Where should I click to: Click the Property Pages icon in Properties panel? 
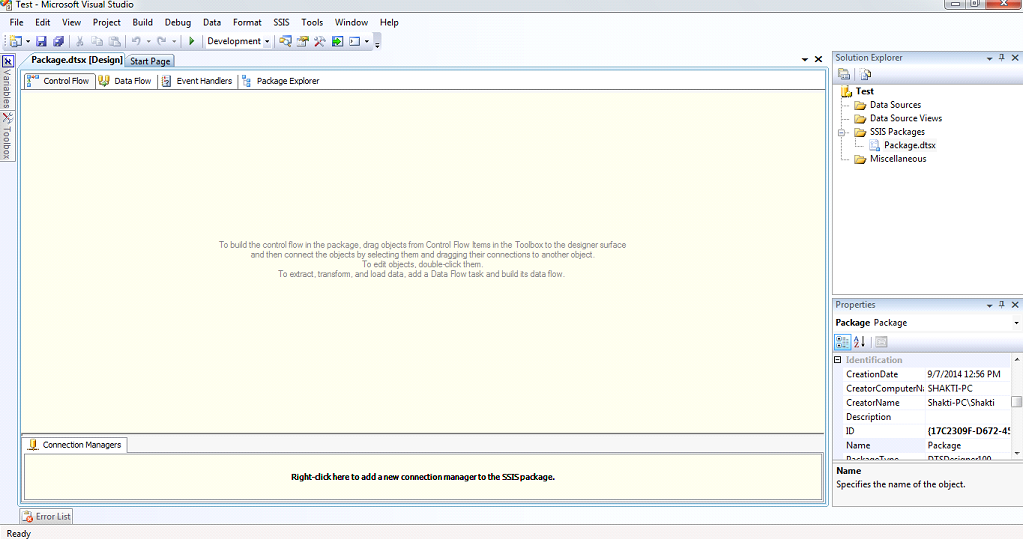(882, 341)
